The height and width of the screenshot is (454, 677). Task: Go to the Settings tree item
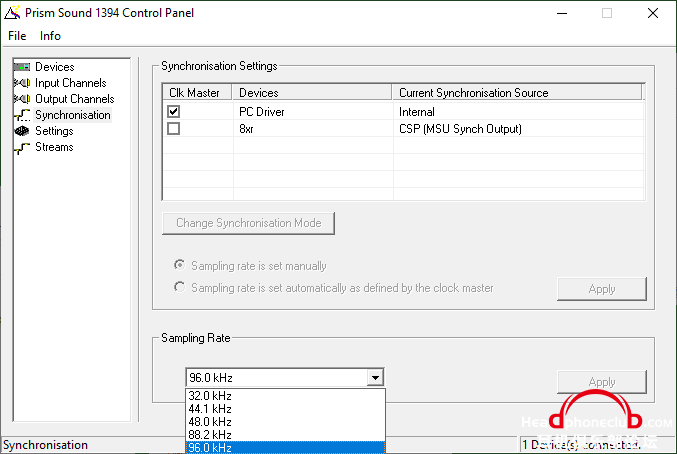54,131
